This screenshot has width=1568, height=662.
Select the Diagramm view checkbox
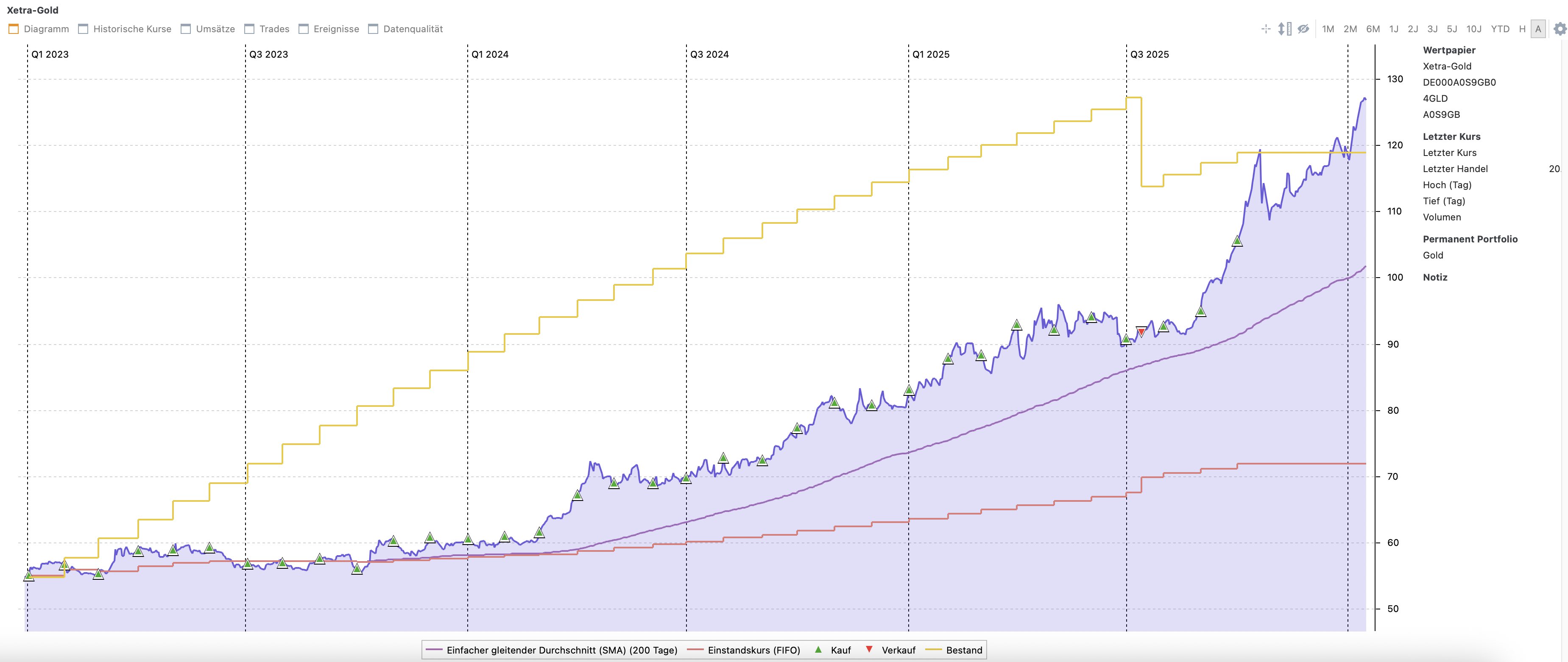tap(14, 28)
